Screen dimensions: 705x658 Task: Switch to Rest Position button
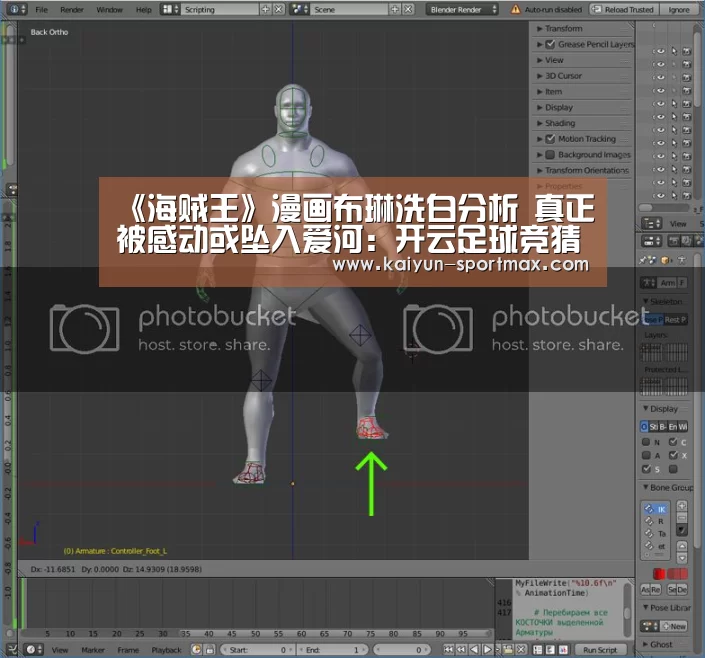point(675,319)
